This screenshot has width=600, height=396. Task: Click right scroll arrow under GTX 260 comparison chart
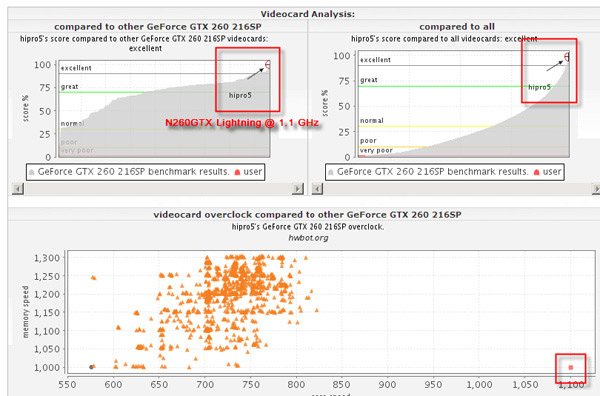pyautogui.click(x=297, y=189)
